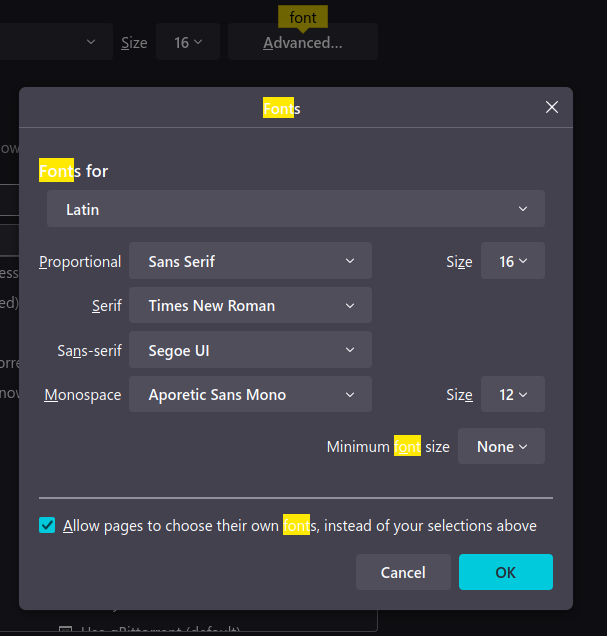Viewport: 607px width, 636px height.
Task: Confirm with the OK button
Action: (506, 572)
